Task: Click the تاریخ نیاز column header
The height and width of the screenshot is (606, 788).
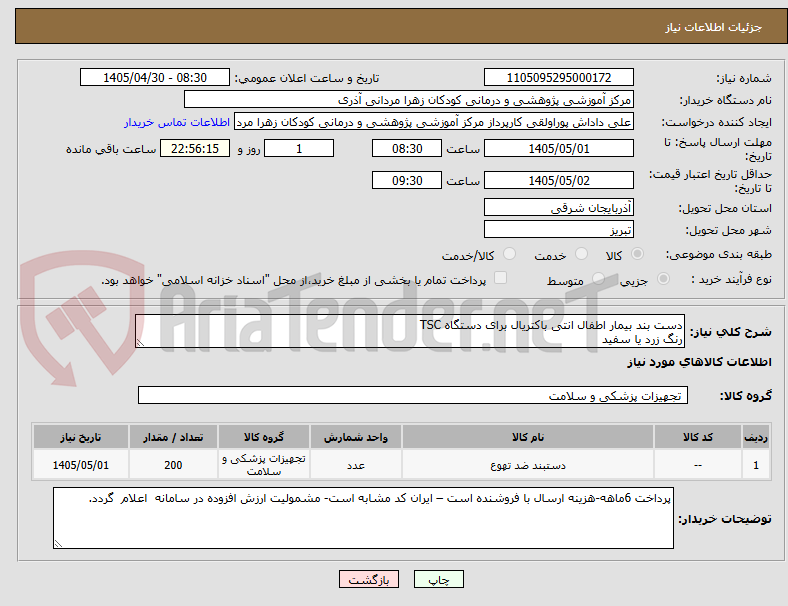Action: [x=81, y=437]
